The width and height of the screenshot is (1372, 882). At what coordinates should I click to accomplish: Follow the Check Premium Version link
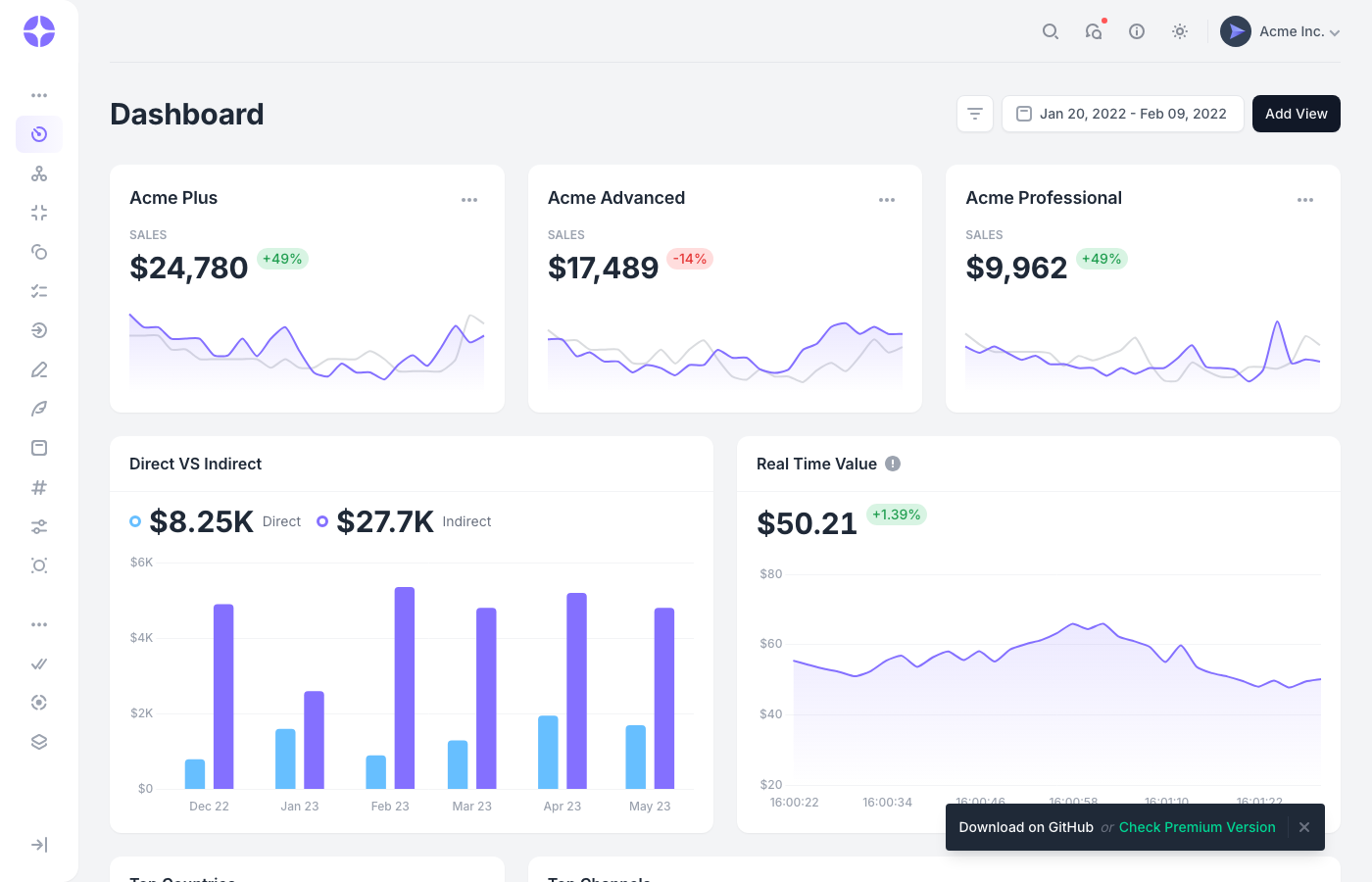(x=1197, y=827)
